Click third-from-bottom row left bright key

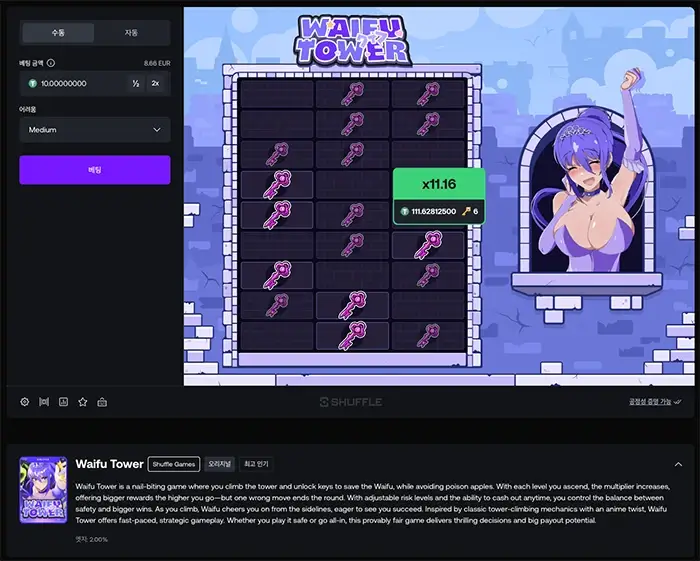(x=277, y=275)
